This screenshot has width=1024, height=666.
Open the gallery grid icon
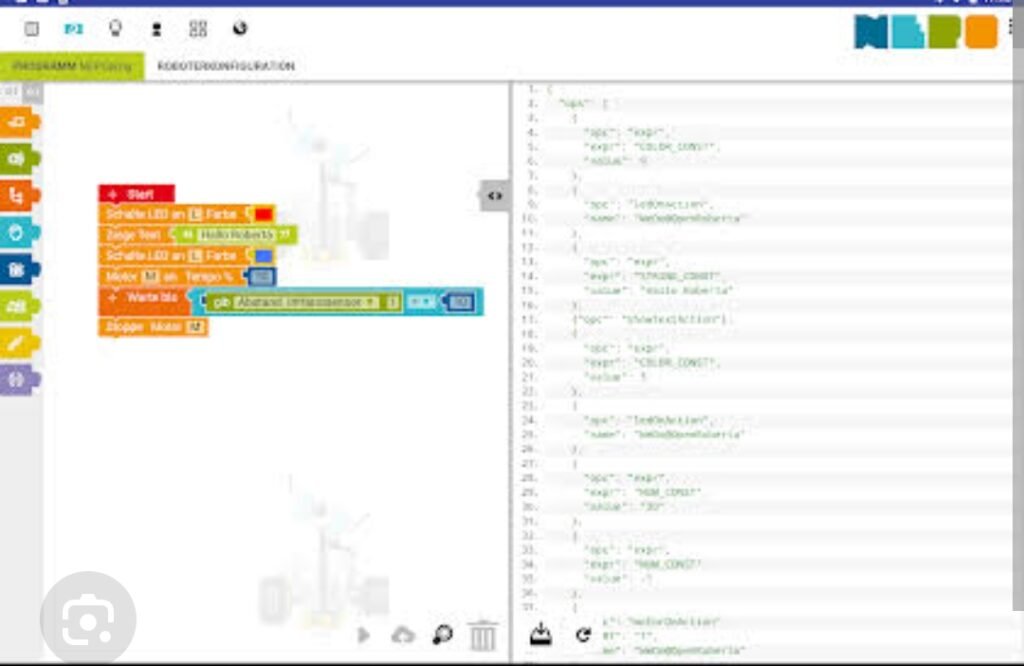tap(198, 29)
